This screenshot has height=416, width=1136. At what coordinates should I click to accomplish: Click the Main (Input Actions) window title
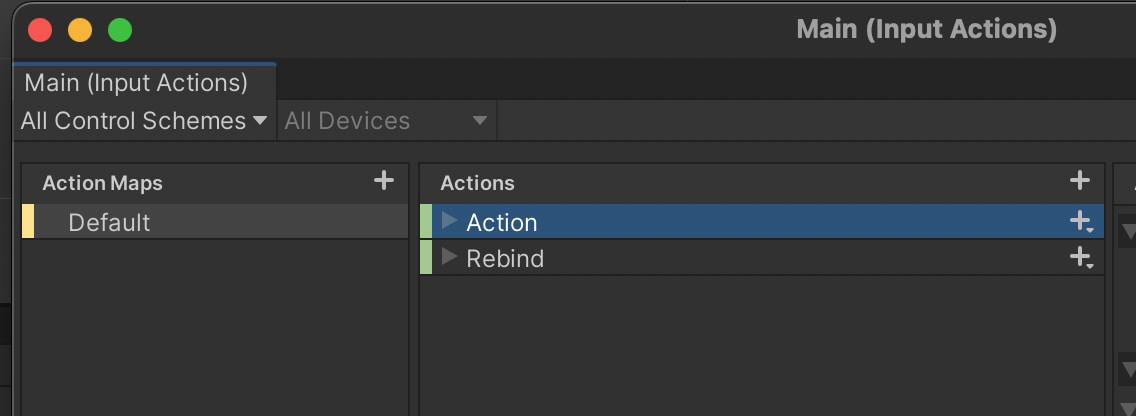click(x=926, y=30)
